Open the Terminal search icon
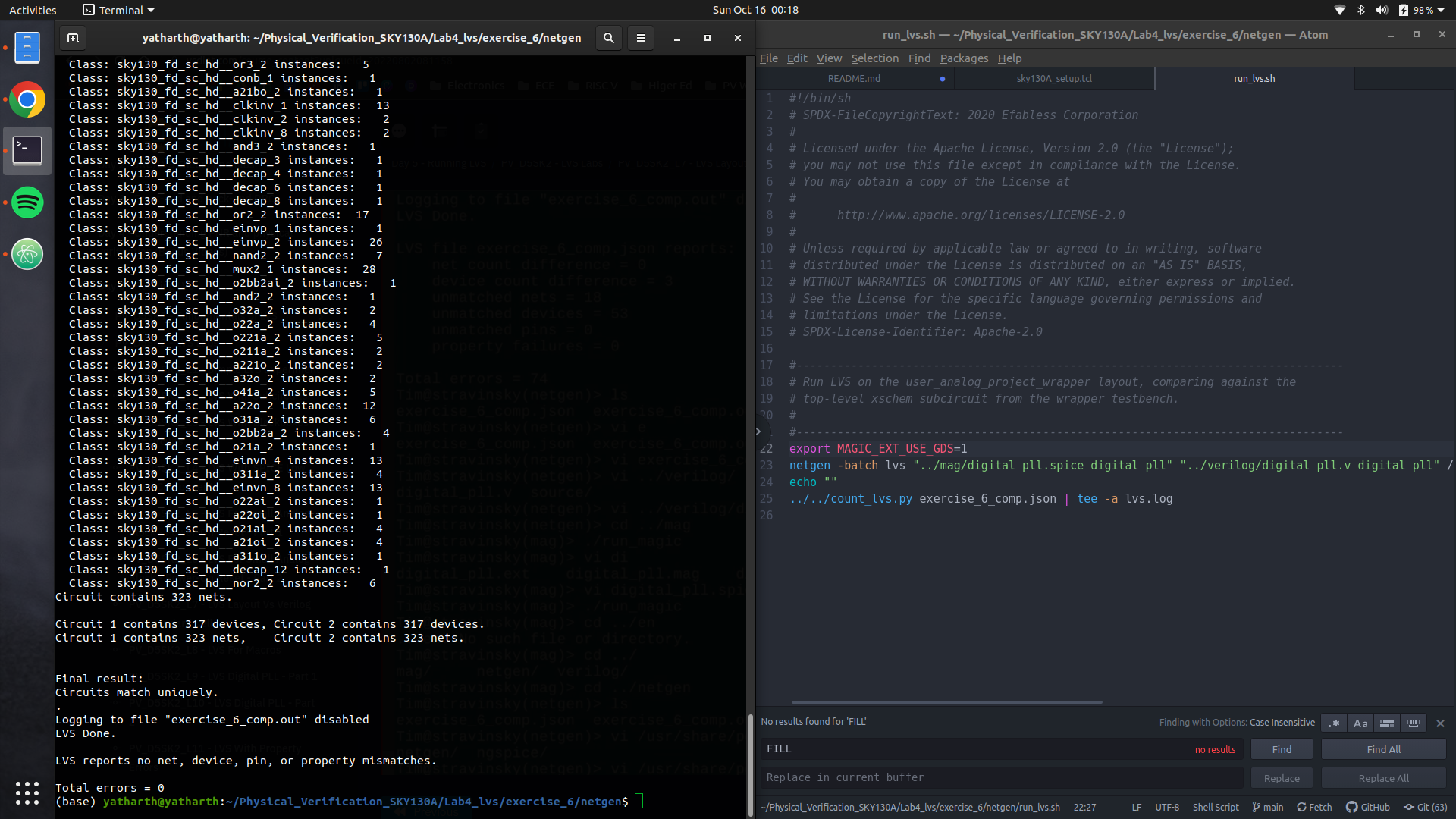The width and height of the screenshot is (1456, 819). (608, 38)
